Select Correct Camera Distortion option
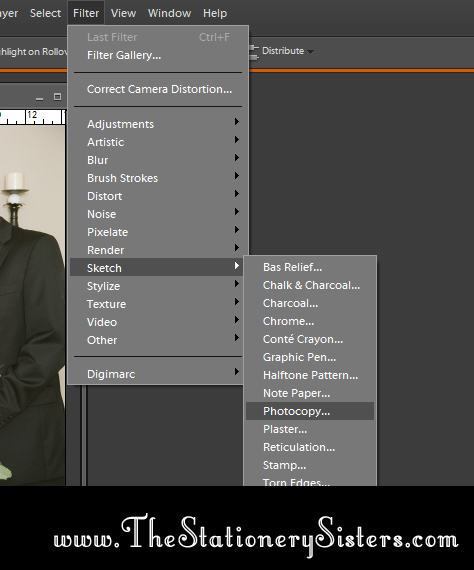Image resolution: width=474 pixels, height=570 pixels. coord(158,89)
